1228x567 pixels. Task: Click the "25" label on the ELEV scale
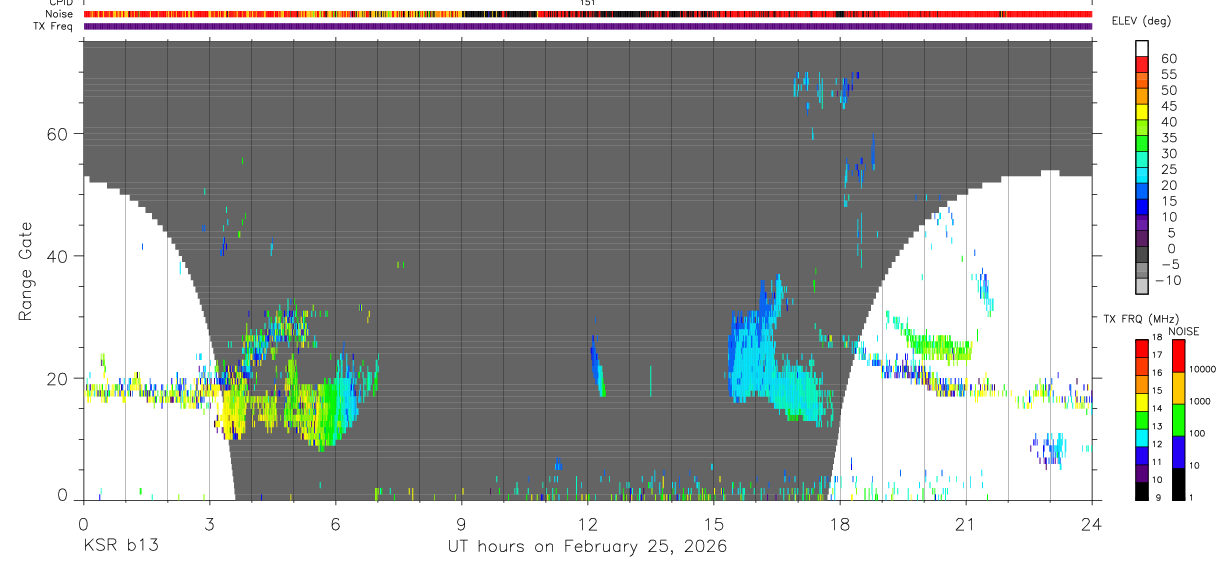pyautogui.click(x=1168, y=170)
